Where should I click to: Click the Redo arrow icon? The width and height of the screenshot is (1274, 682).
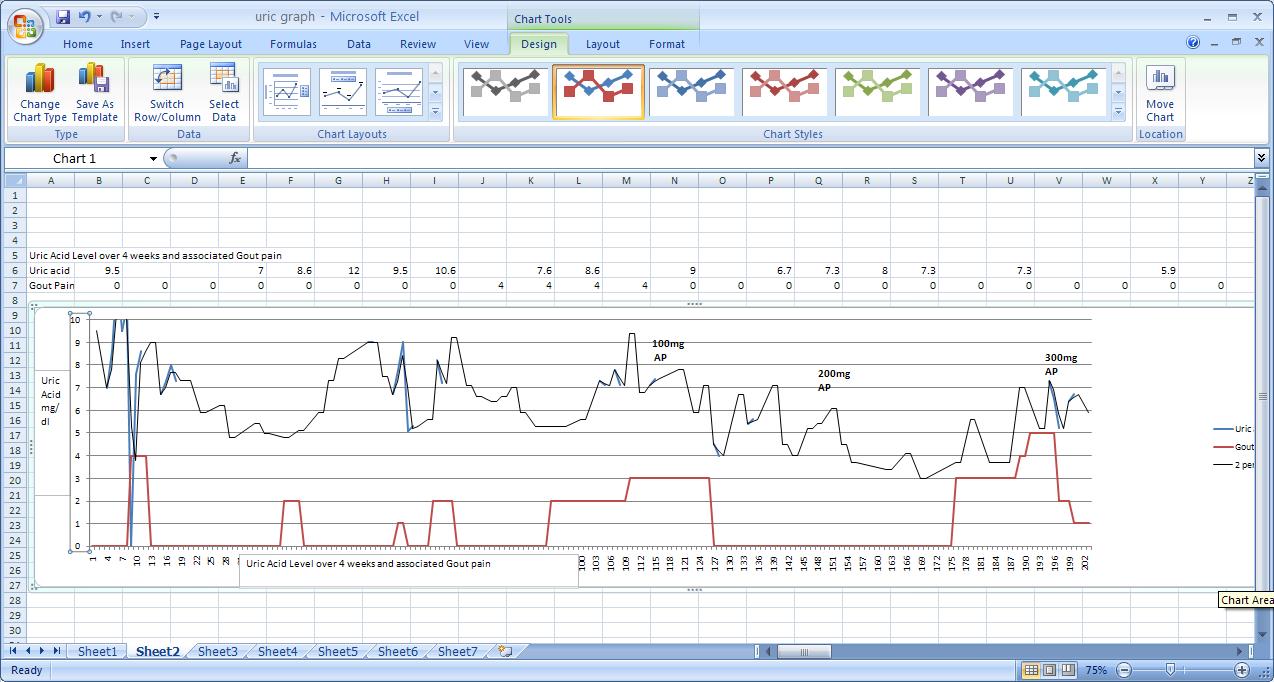coord(117,17)
